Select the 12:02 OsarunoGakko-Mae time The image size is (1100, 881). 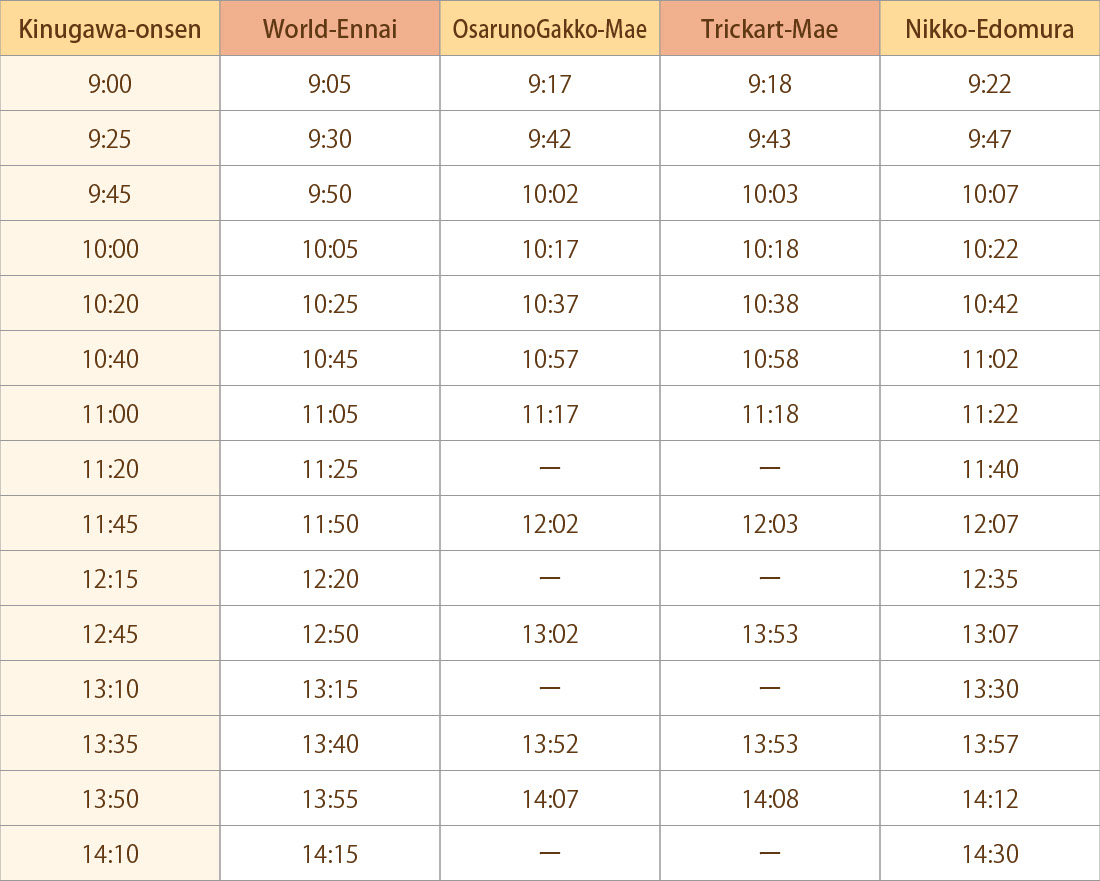click(x=549, y=524)
